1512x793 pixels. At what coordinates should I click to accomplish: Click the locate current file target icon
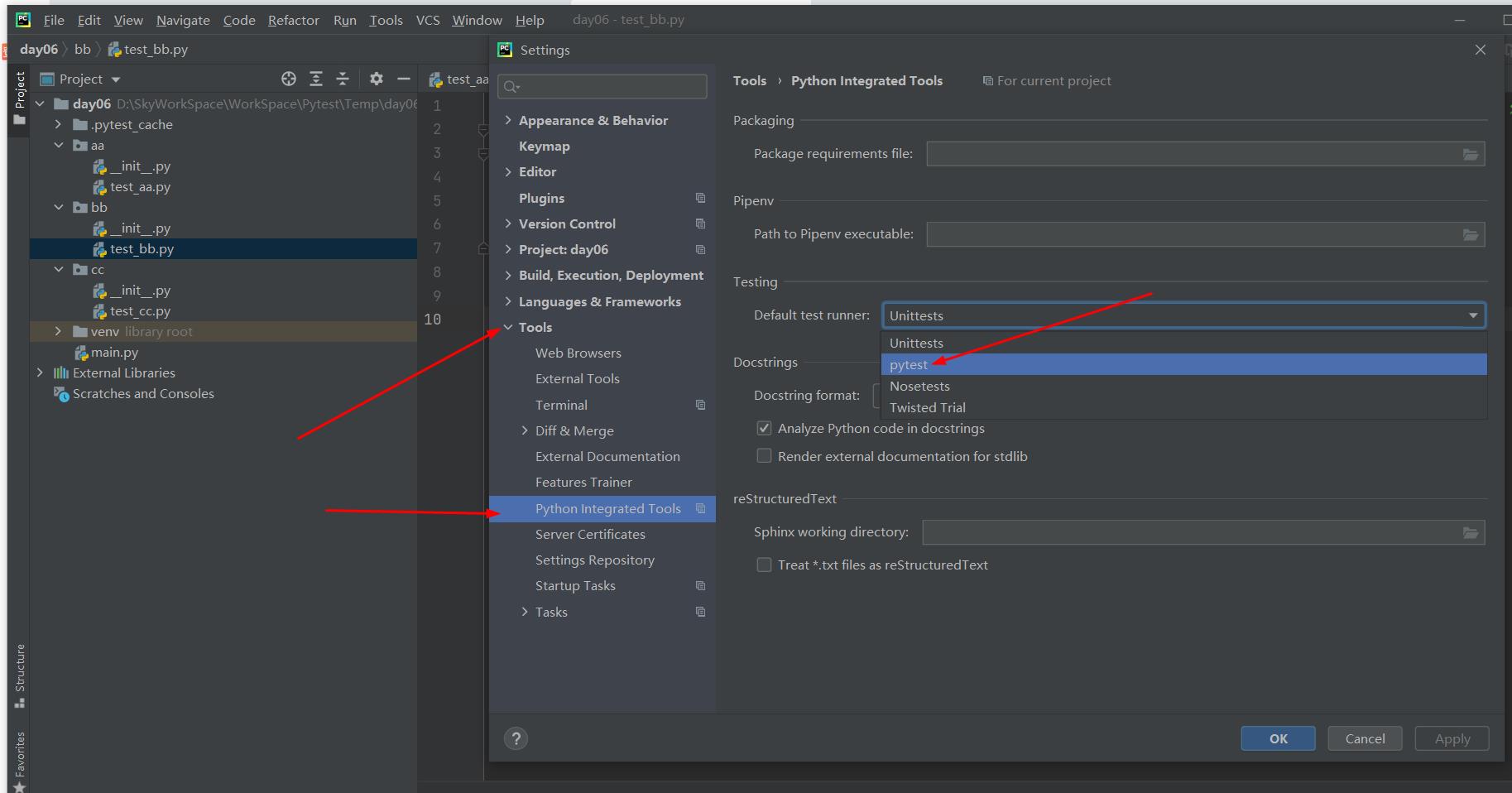pos(289,79)
